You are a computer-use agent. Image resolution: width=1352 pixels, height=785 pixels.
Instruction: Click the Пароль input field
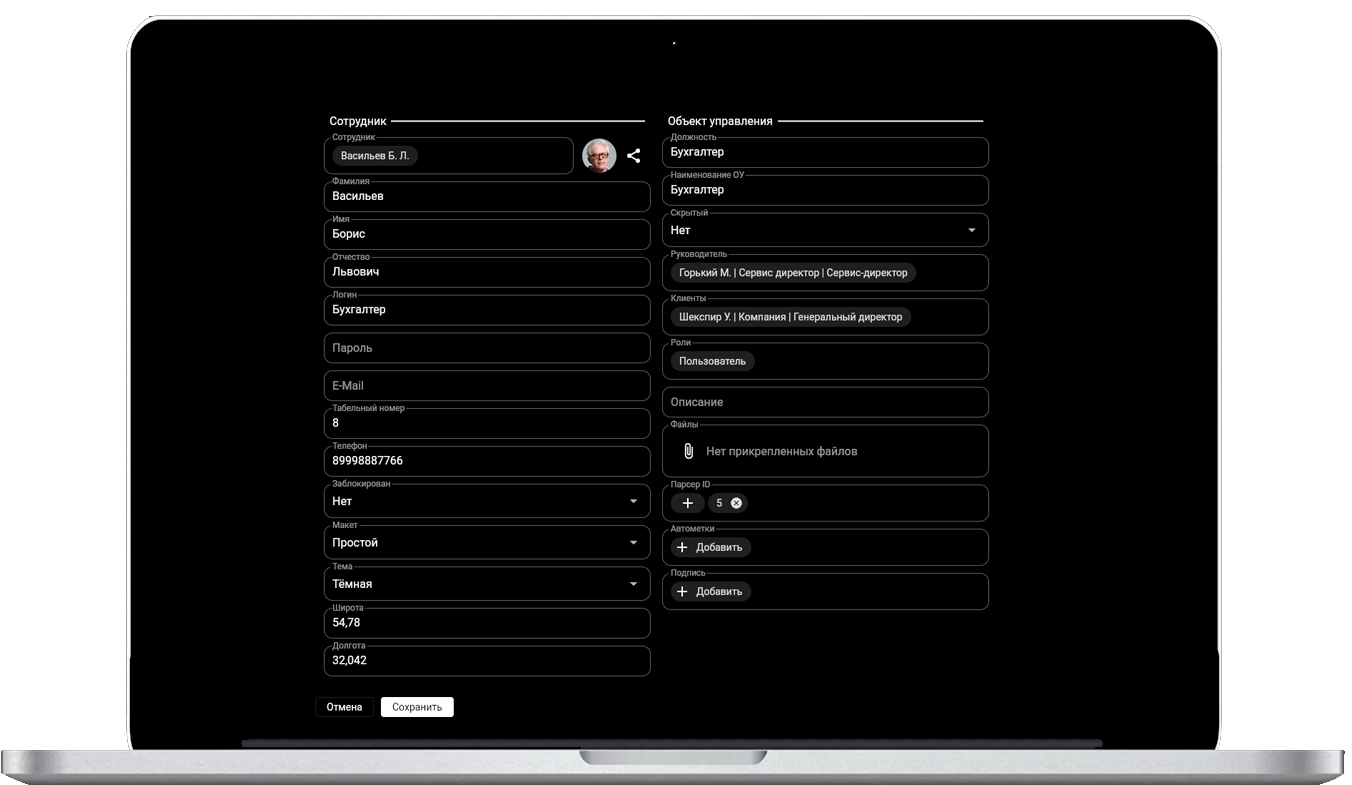487,348
